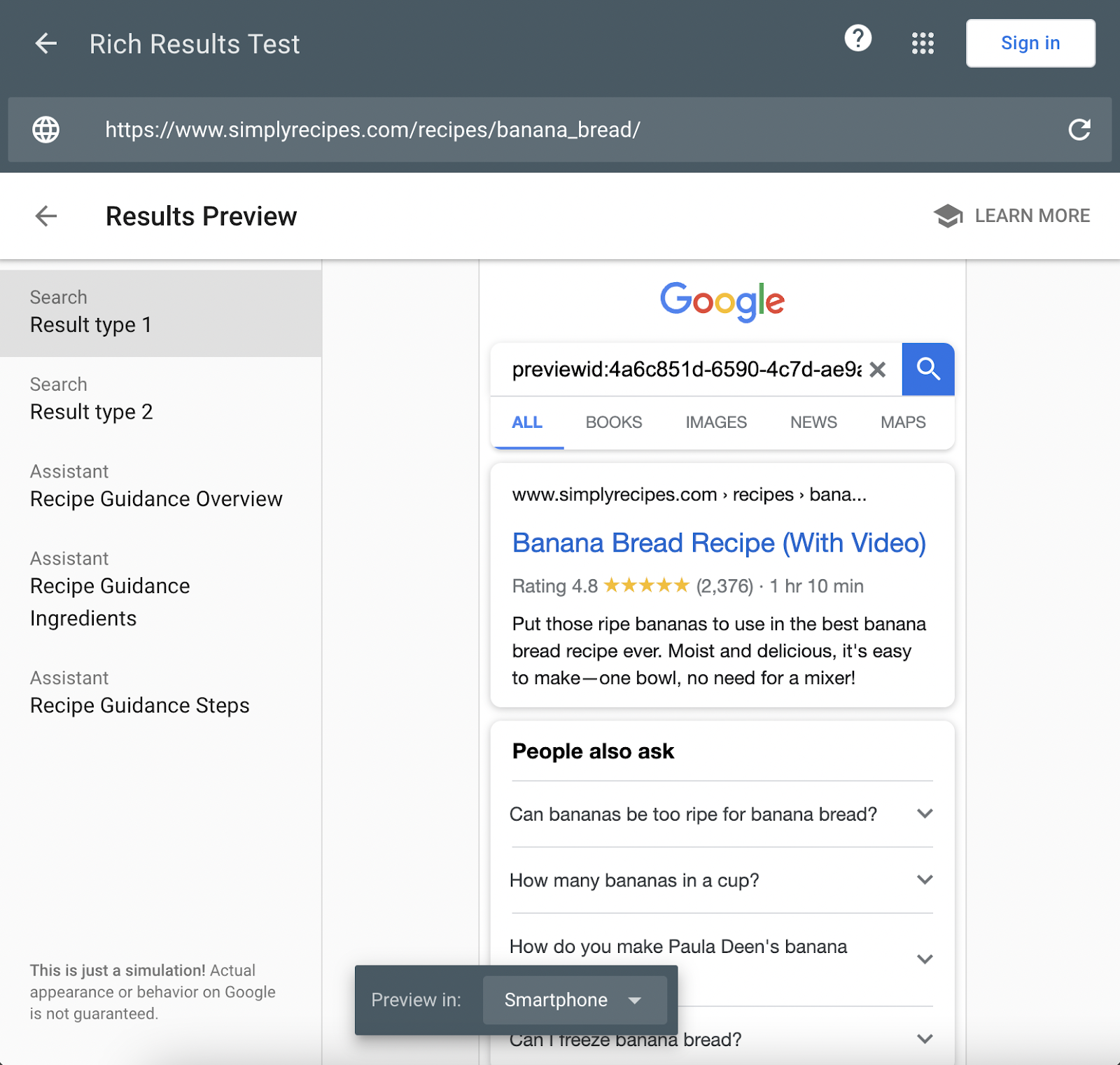Screen dimensions: 1120x1065
Task: Open the Google apps grid icon
Action: 923,43
